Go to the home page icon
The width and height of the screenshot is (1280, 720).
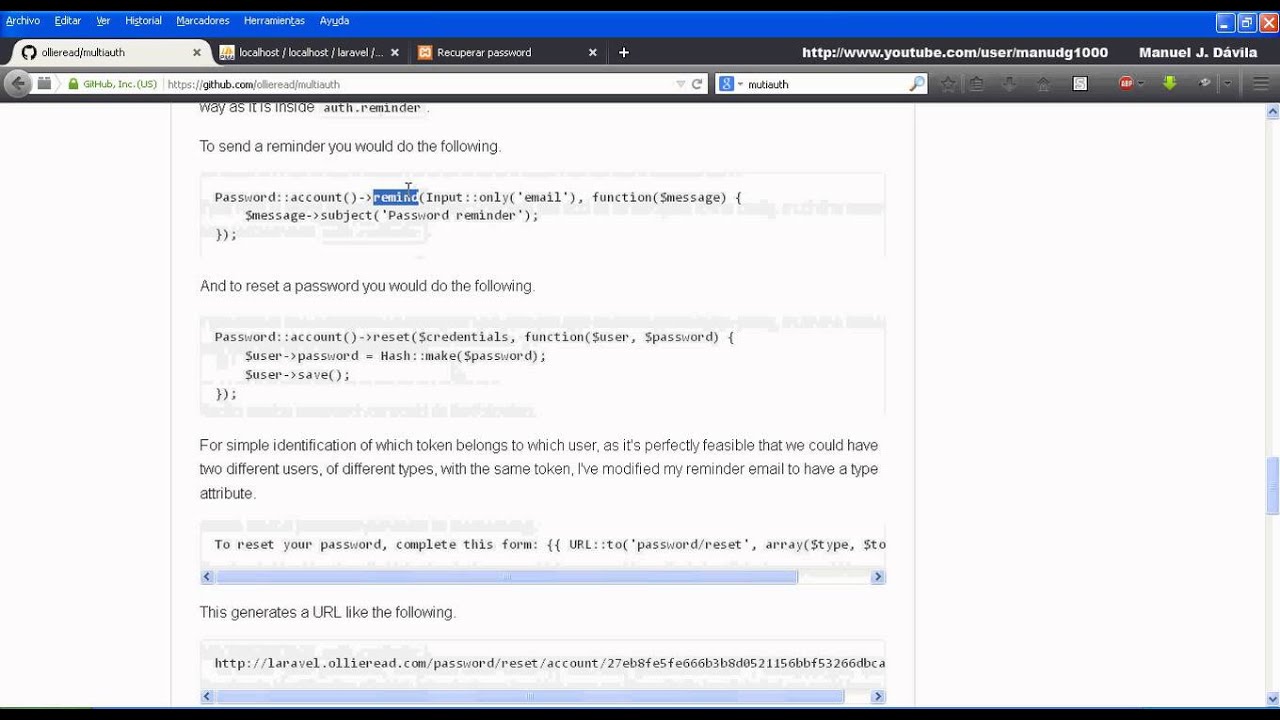[1043, 84]
